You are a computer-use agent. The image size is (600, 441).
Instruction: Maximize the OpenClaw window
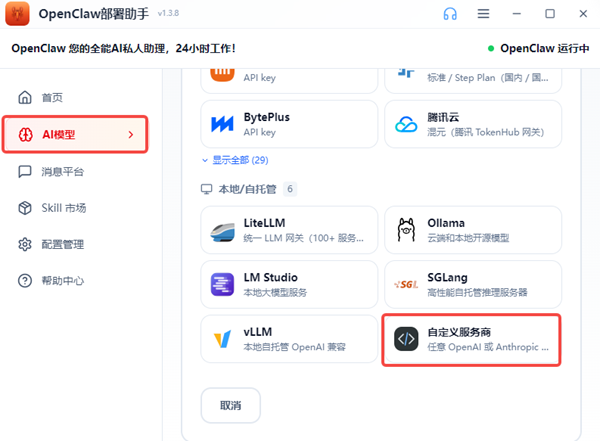tap(550, 14)
